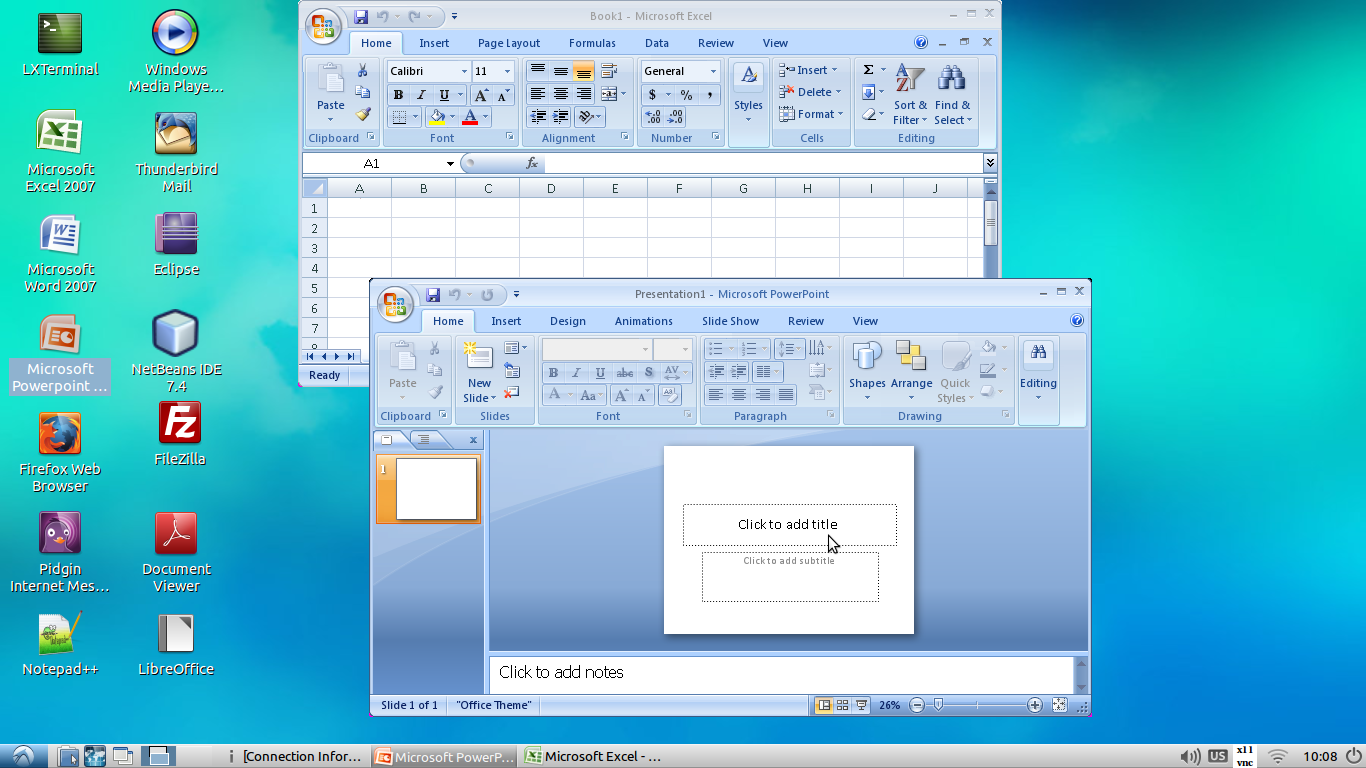The height and width of the screenshot is (768, 1366).
Task: Click Excel Help question mark icon
Action: (921, 43)
